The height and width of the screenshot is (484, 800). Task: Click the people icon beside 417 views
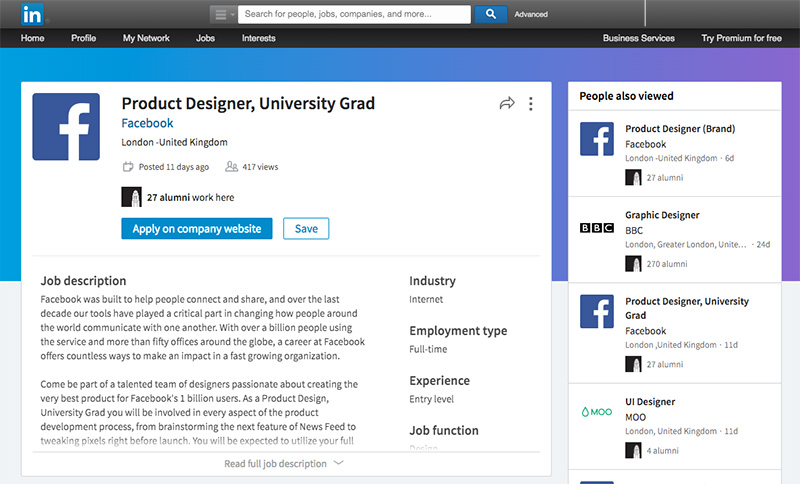pos(232,167)
